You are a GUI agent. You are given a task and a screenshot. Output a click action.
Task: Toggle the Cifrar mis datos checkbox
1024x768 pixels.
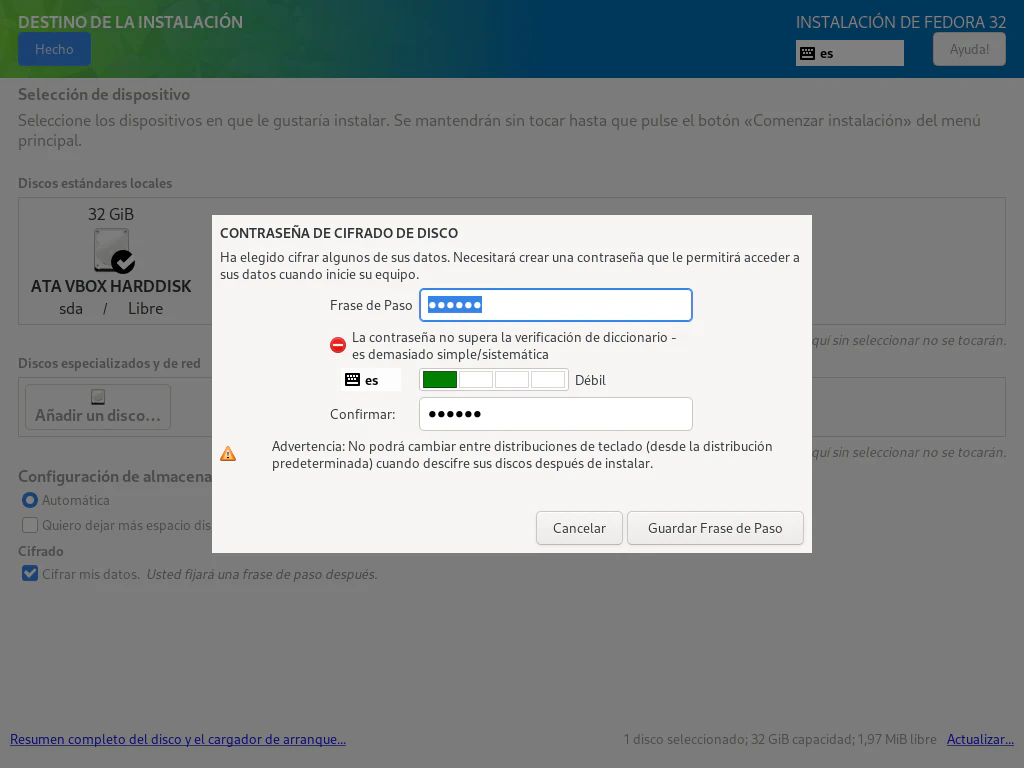[x=30, y=574]
